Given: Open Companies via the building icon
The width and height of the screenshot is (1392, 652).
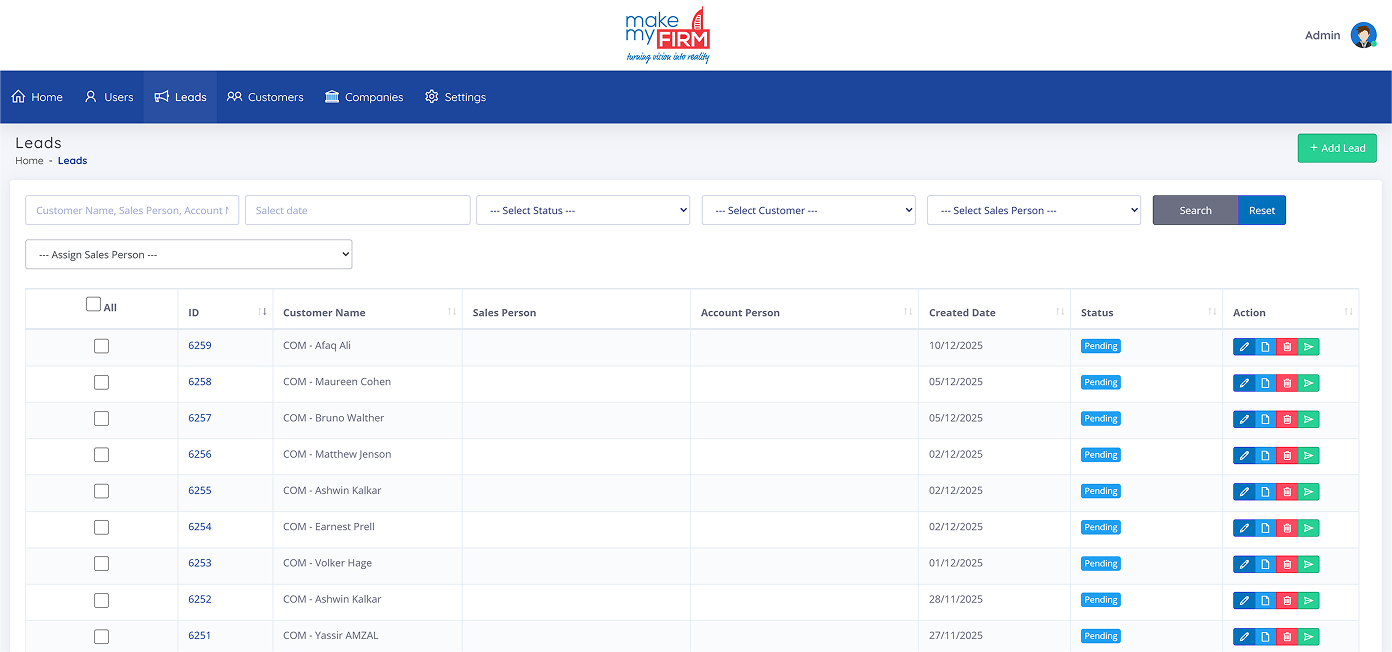Looking at the screenshot, I should [330, 96].
